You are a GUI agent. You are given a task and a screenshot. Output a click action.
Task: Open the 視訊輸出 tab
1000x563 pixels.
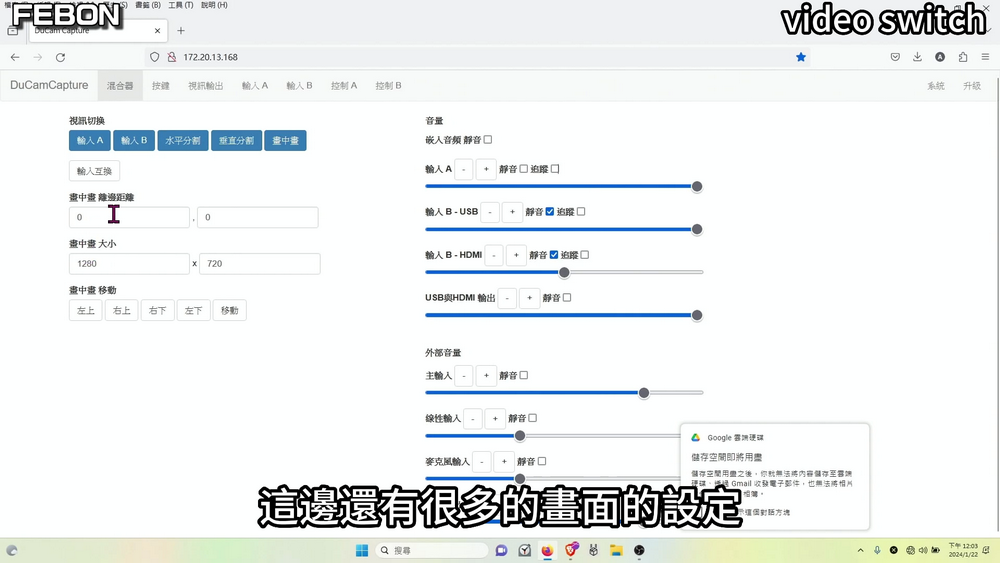(205, 85)
